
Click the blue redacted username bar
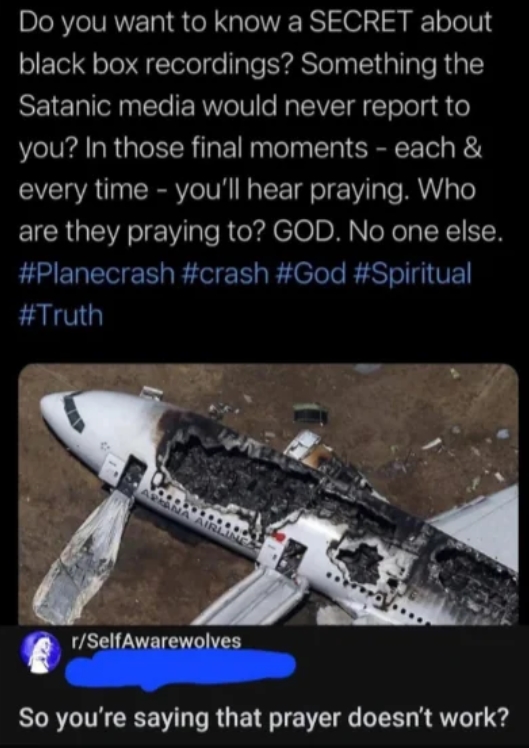tap(180, 667)
